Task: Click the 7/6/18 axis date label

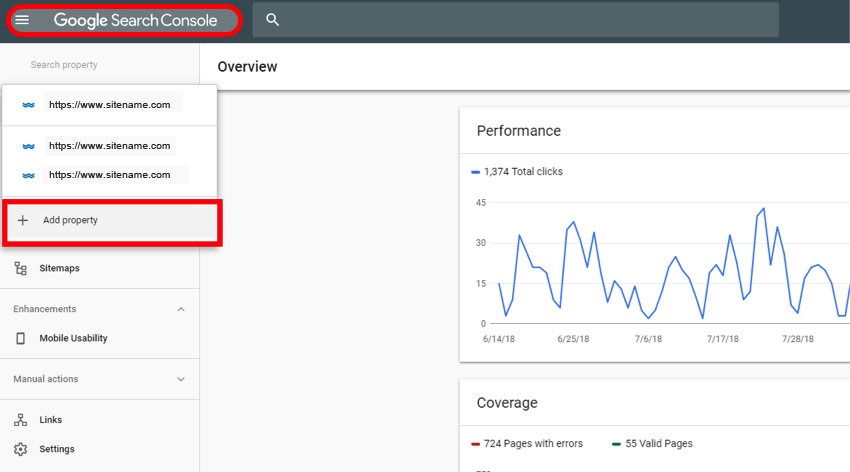Action: pyautogui.click(x=648, y=339)
